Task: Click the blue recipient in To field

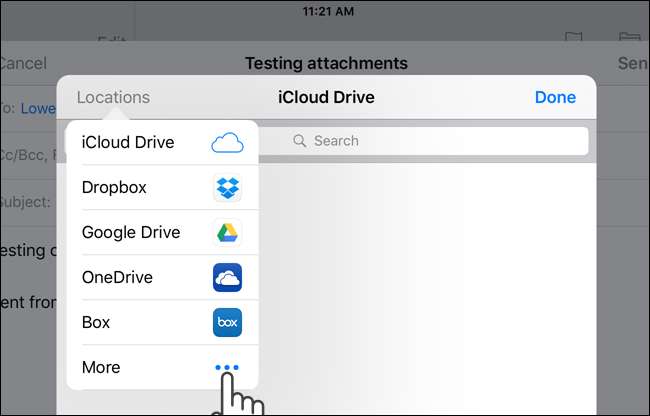Action: tap(39, 109)
